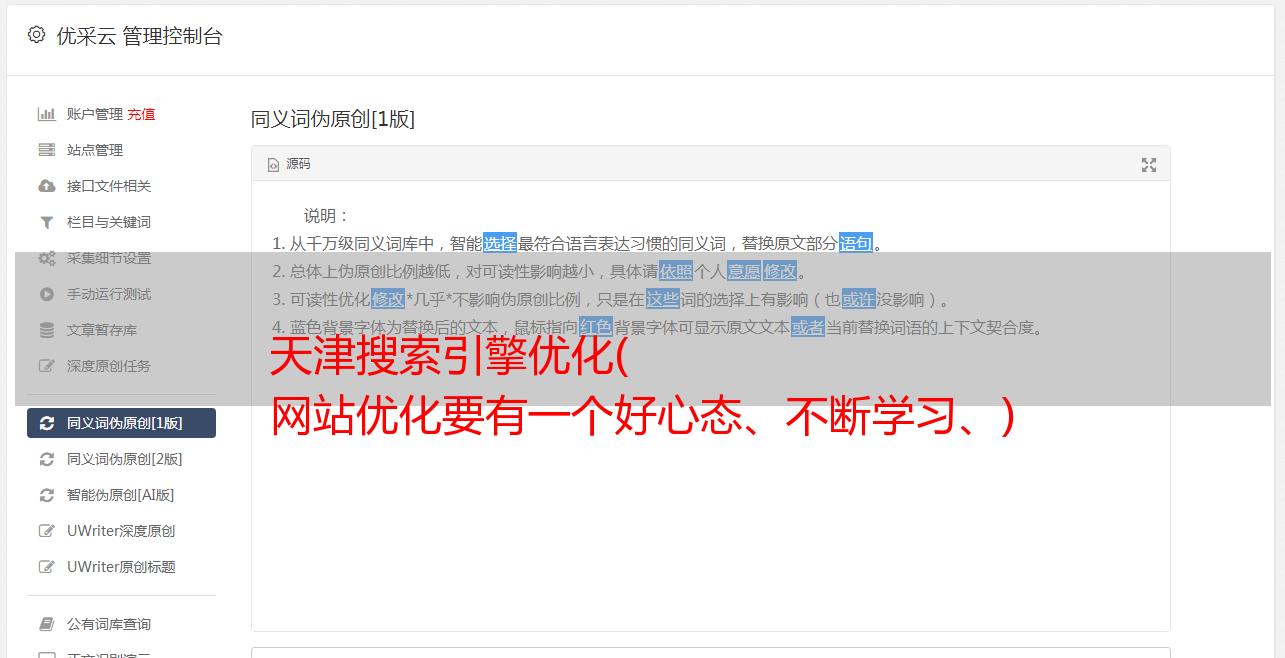Open 同义词伪原创[1版] menu item
This screenshot has width=1285, height=658.
coord(121,423)
